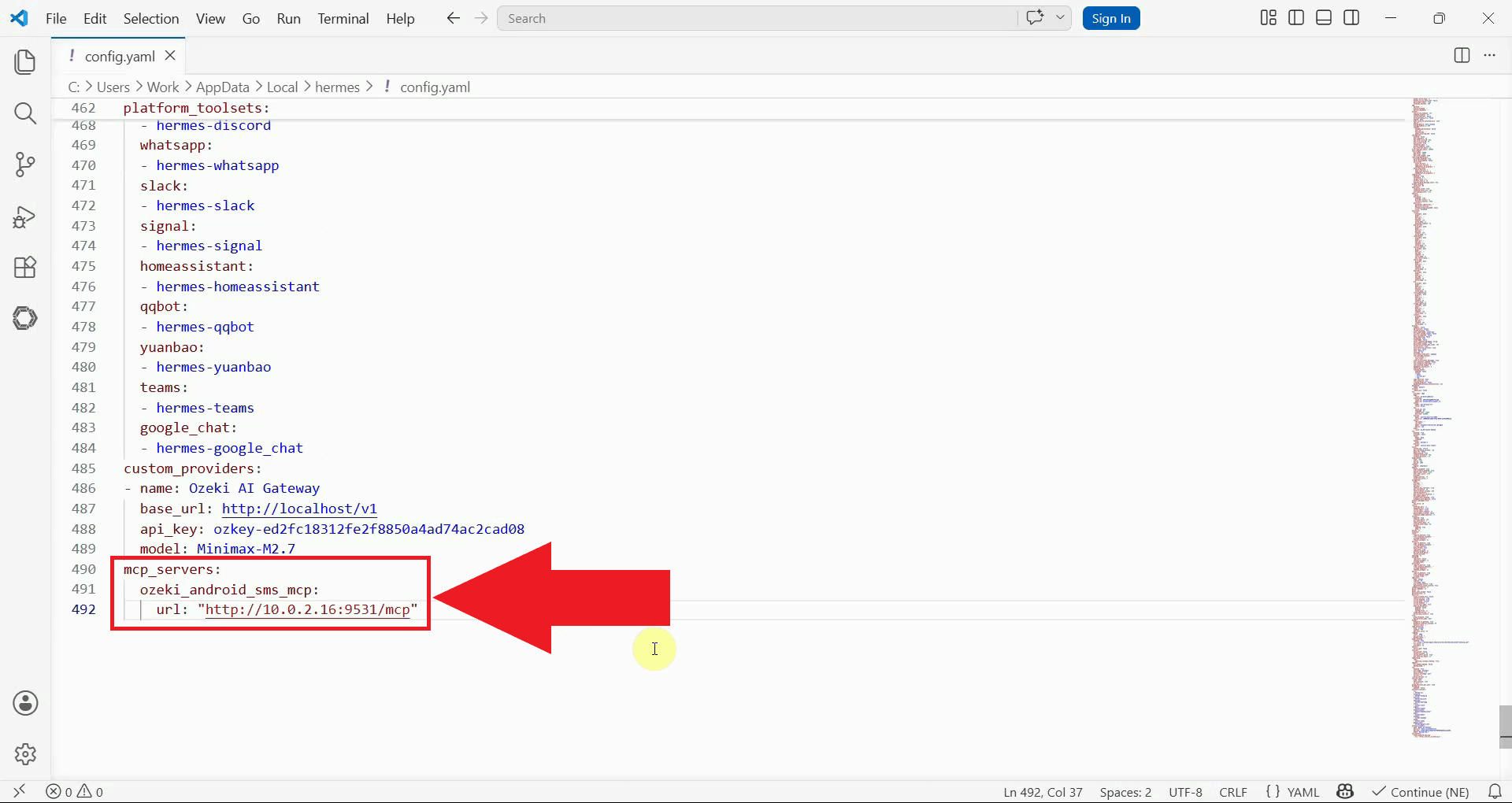Click on the api_key value text

point(369,529)
